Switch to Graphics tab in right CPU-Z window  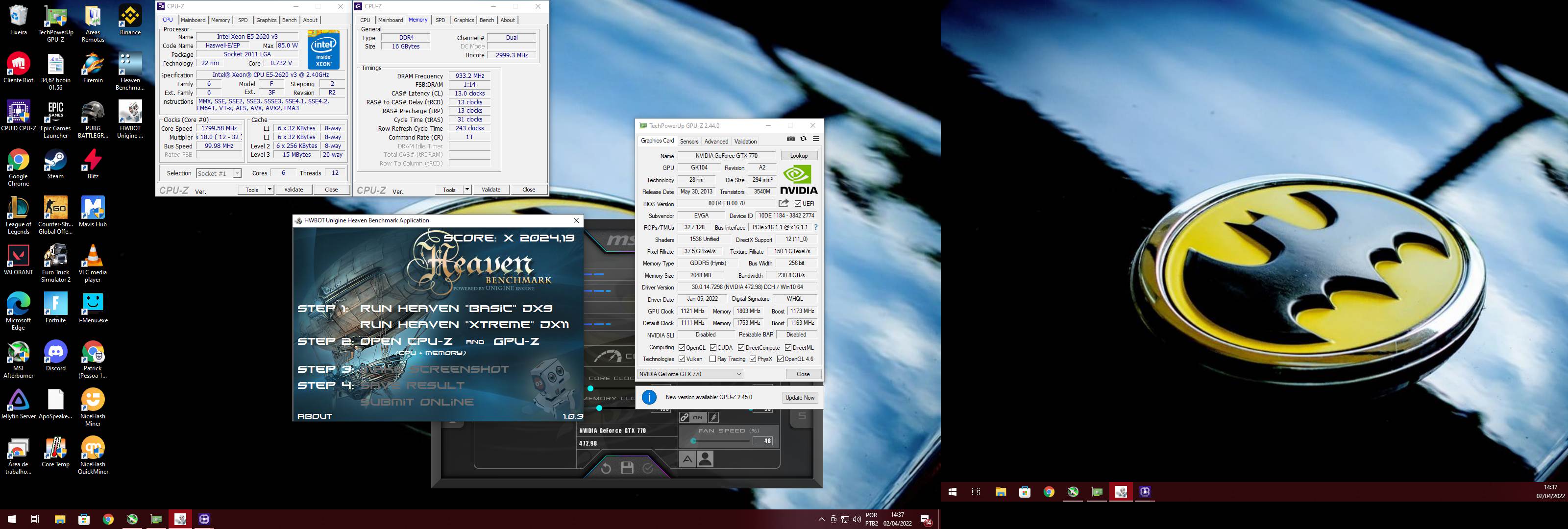464,20
